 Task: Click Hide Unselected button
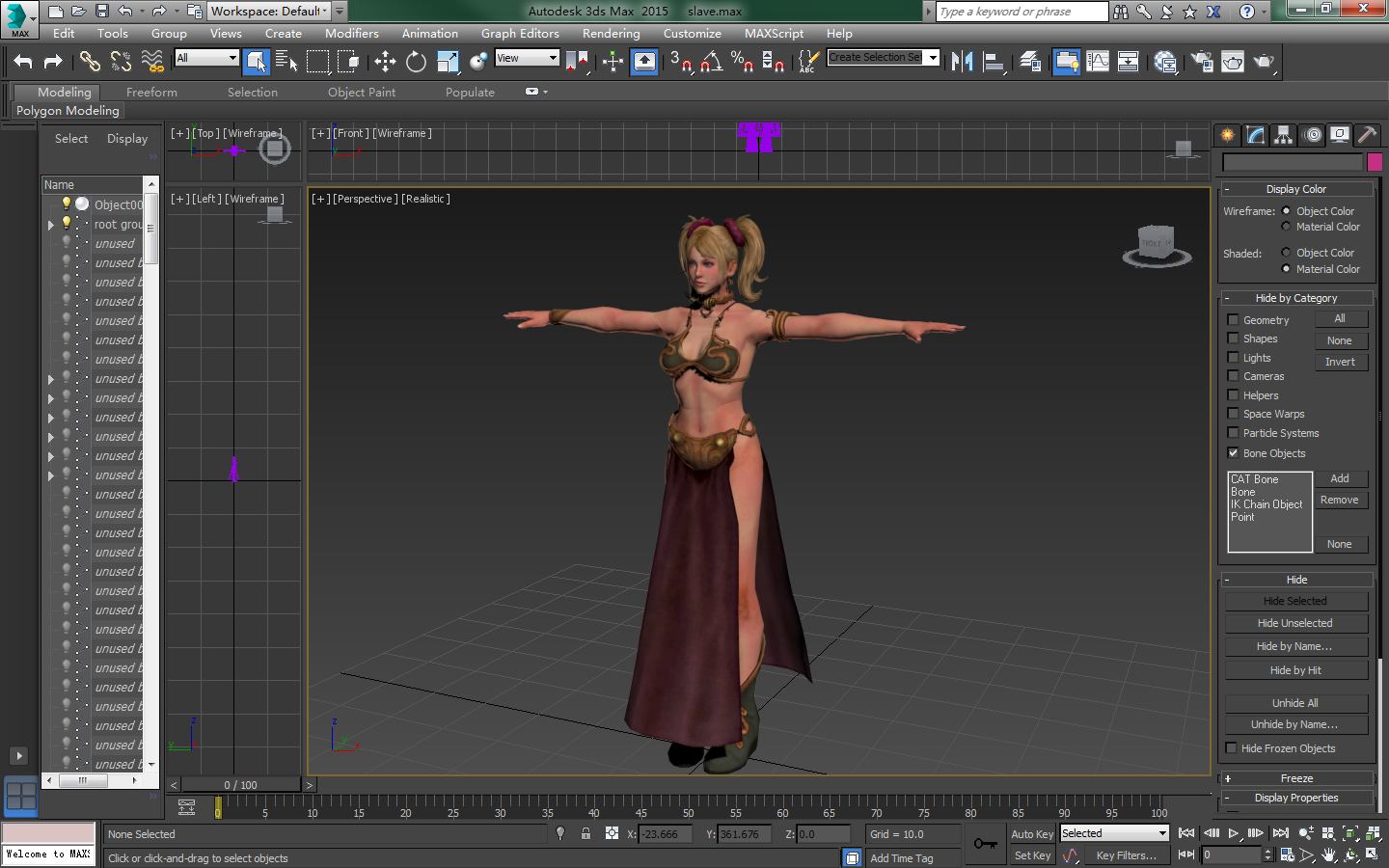coord(1295,623)
